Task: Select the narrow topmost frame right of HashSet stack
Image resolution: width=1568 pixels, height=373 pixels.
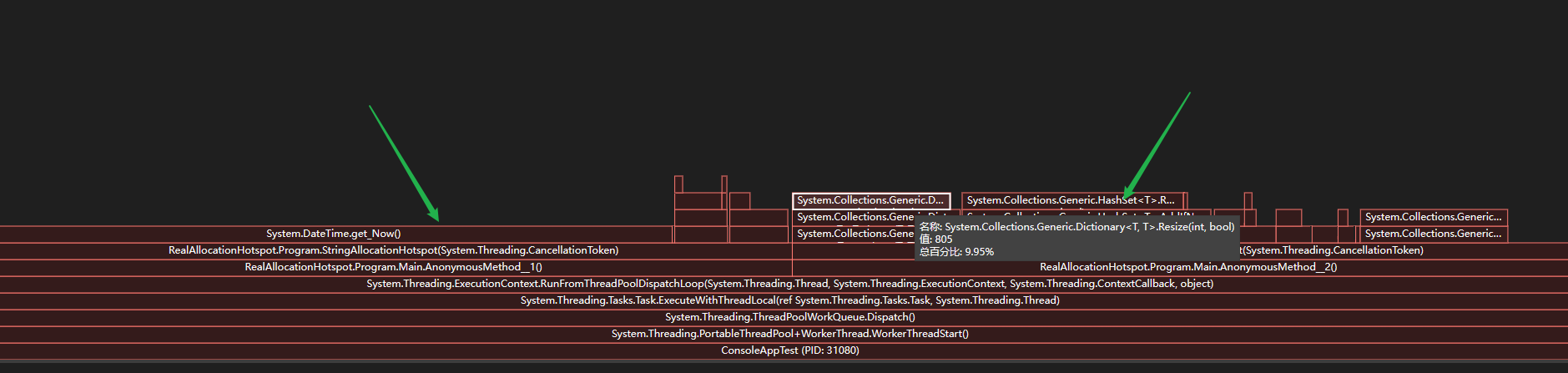Action: (1248, 200)
